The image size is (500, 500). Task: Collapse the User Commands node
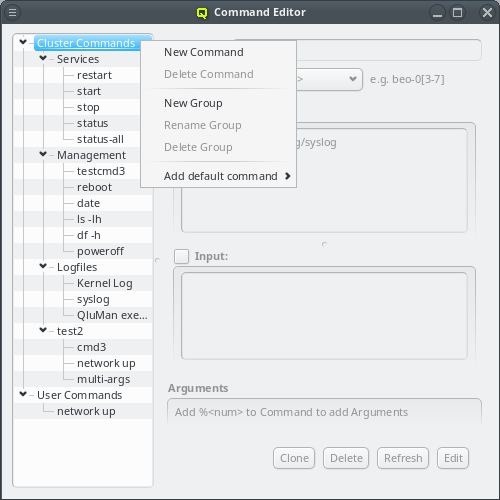23,394
